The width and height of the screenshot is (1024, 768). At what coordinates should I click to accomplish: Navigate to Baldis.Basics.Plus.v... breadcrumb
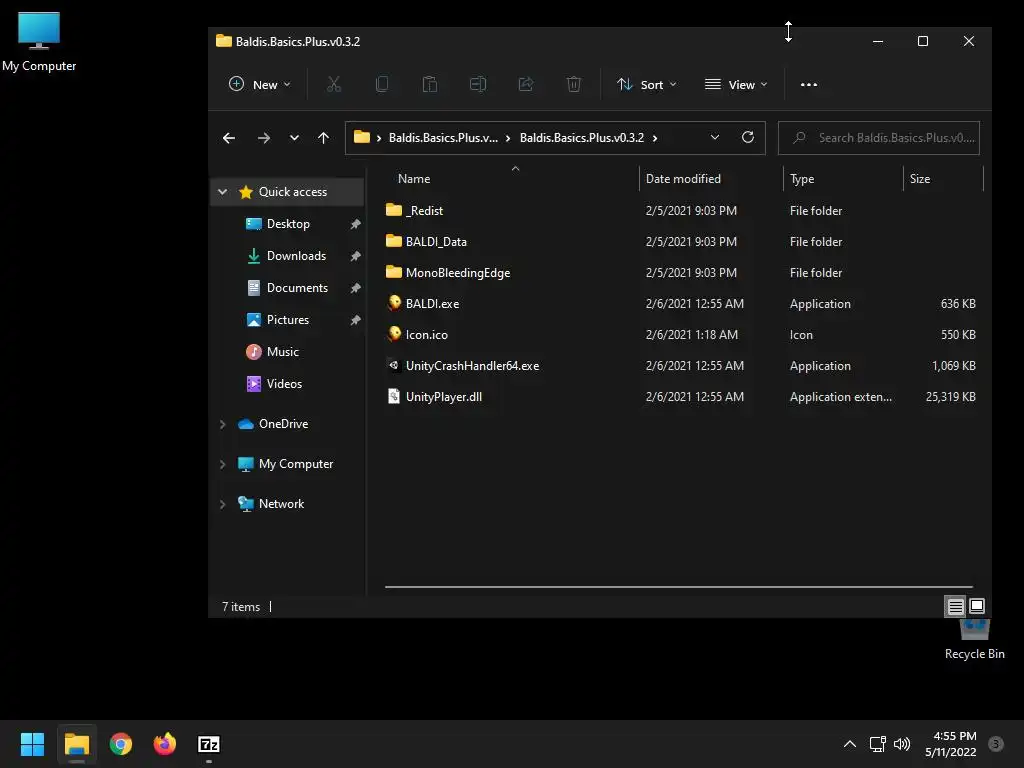pos(443,138)
